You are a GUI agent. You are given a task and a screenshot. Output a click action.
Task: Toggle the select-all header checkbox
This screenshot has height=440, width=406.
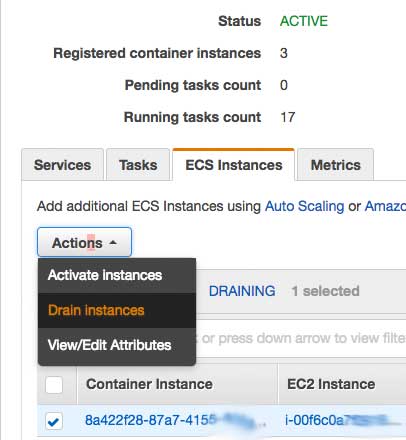tap(54, 385)
